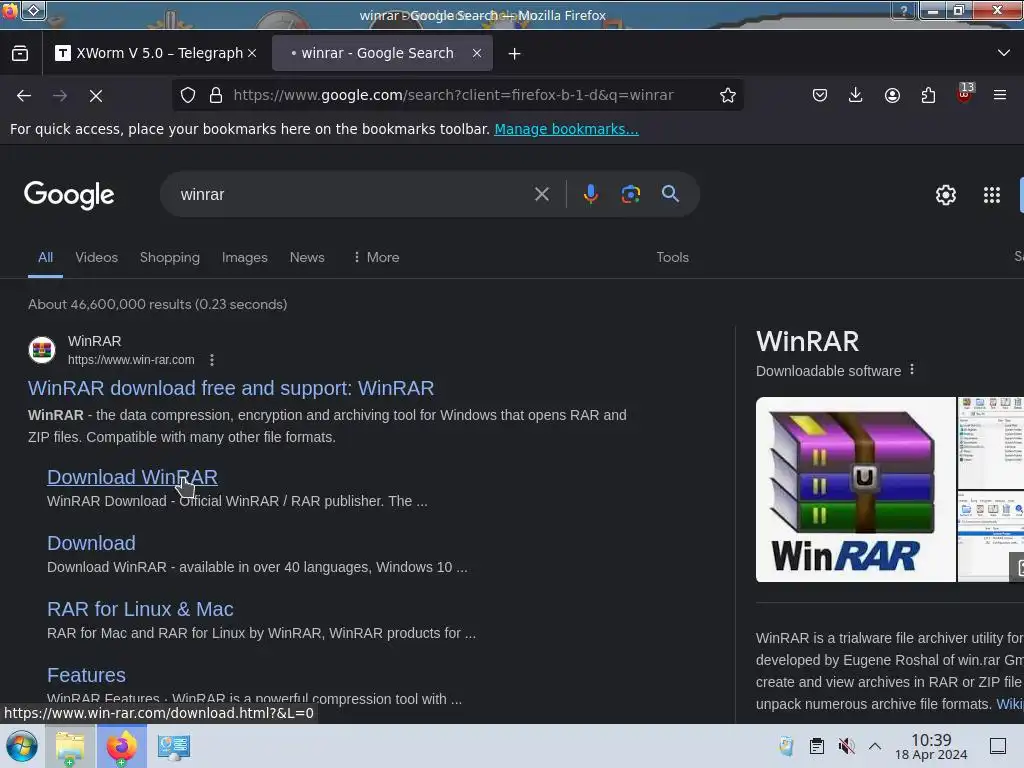The image size is (1024, 768).
Task: Show hidden tray icons chevron
Action: point(875,746)
